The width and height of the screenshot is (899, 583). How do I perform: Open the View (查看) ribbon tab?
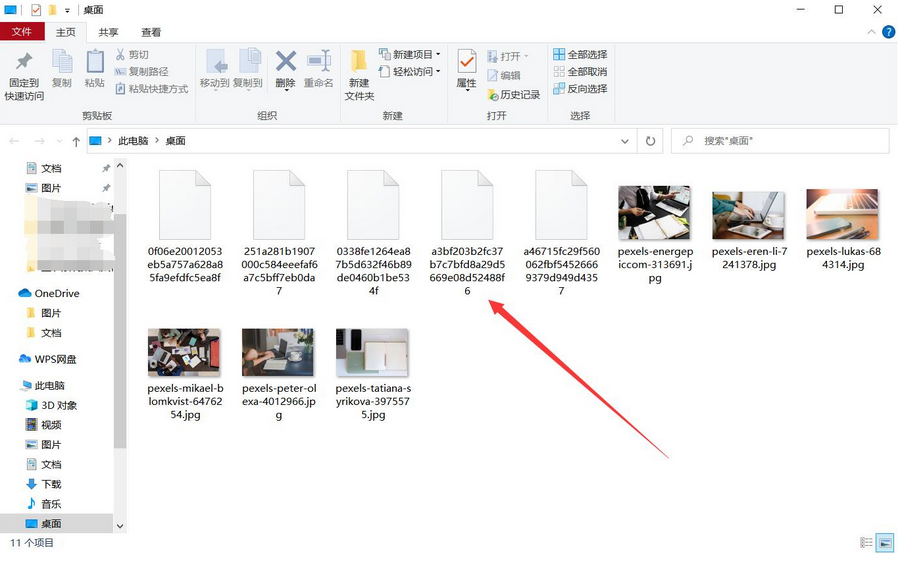[x=151, y=32]
